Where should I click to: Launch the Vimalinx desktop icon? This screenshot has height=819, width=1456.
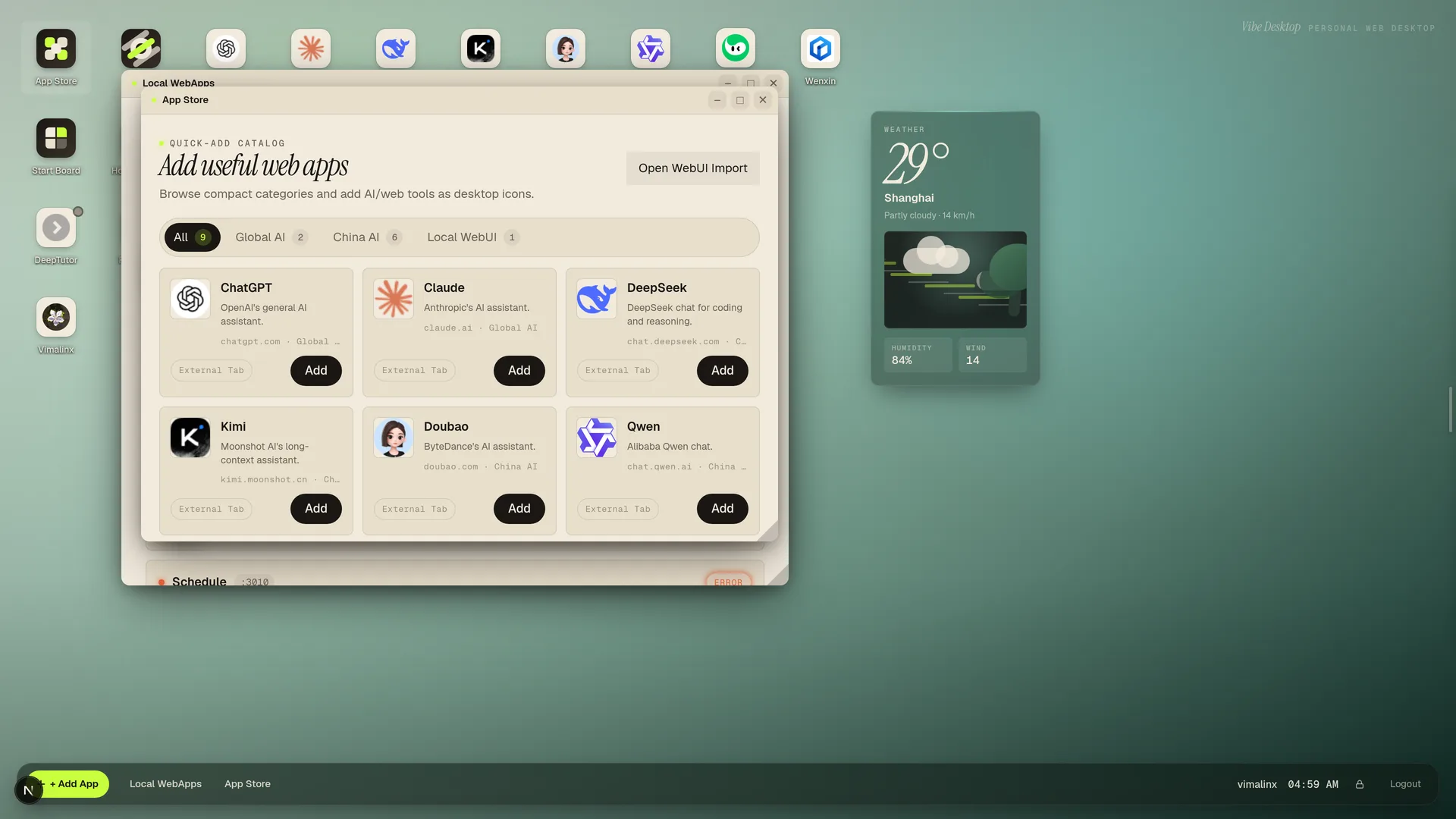point(56,318)
